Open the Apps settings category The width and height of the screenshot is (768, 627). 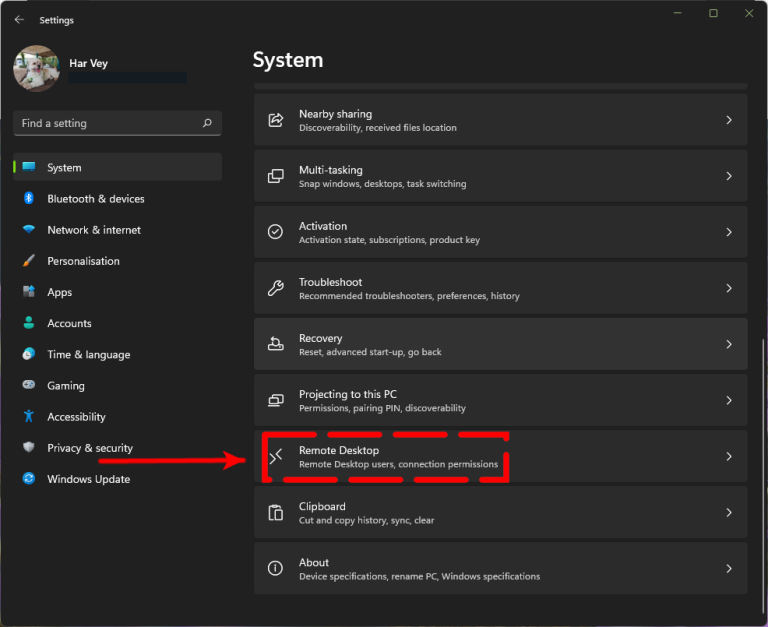pyautogui.click(x=118, y=292)
